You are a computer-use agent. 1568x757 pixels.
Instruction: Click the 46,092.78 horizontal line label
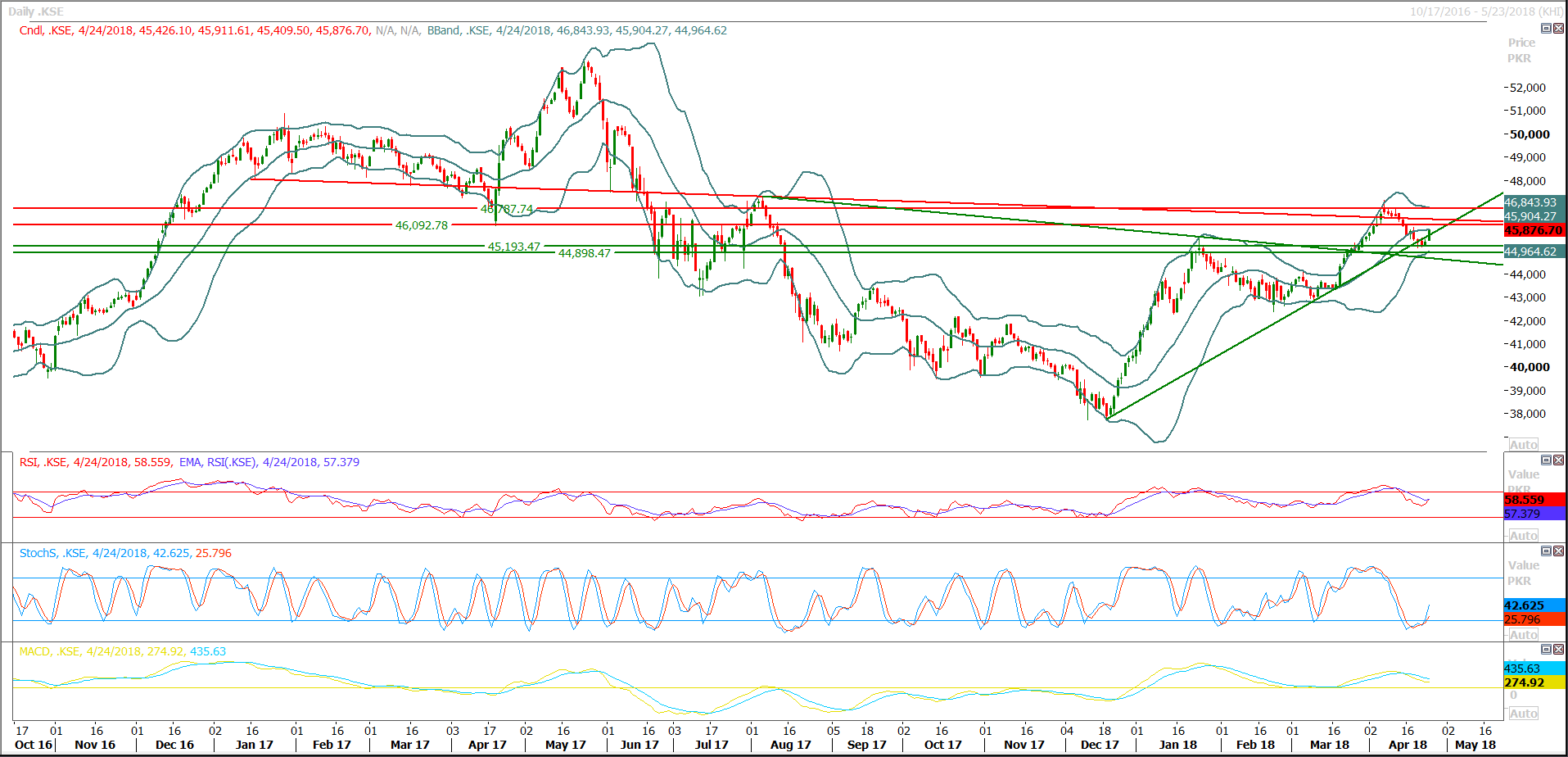[x=422, y=225]
